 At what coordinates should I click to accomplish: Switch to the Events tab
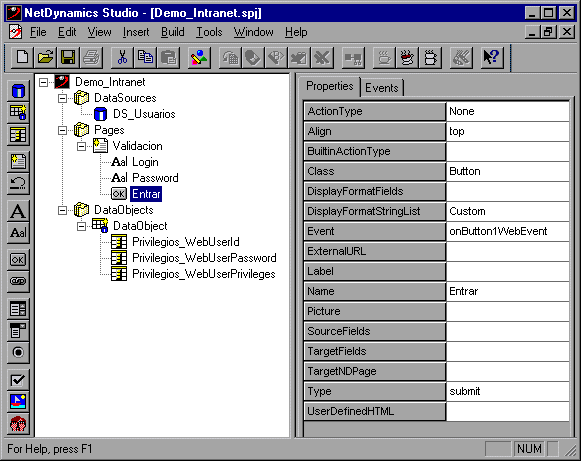pos(382,88)
